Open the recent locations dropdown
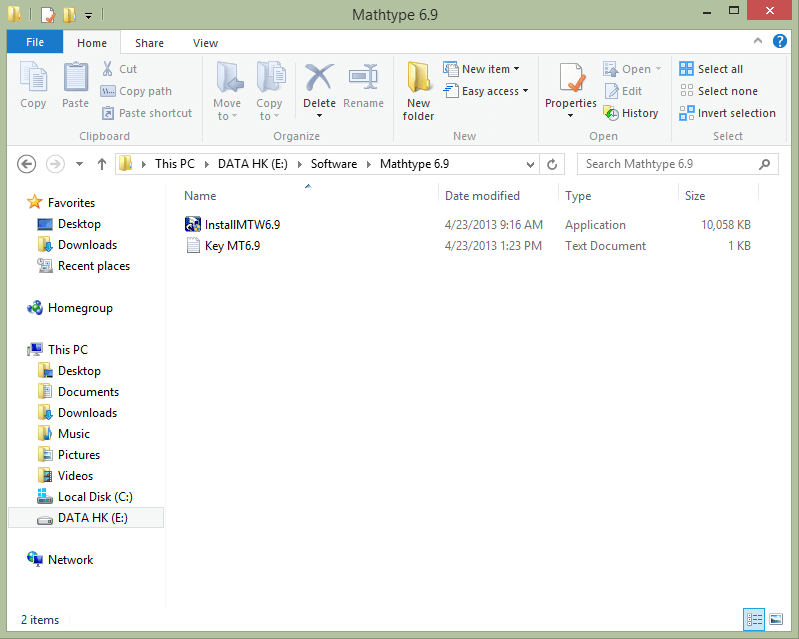 (x=79, y=164)
